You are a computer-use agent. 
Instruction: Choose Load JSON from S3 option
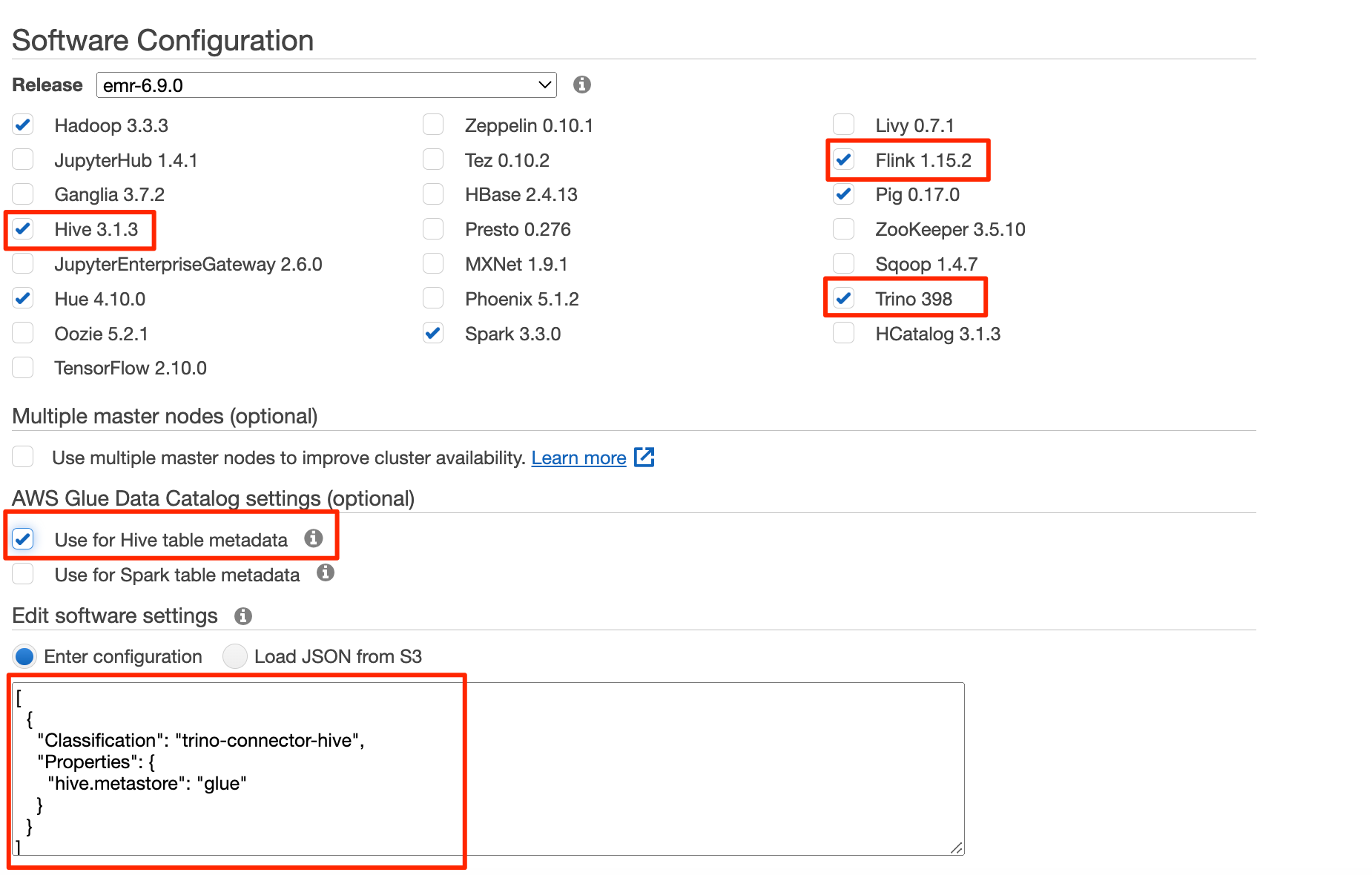coord(235,656)
